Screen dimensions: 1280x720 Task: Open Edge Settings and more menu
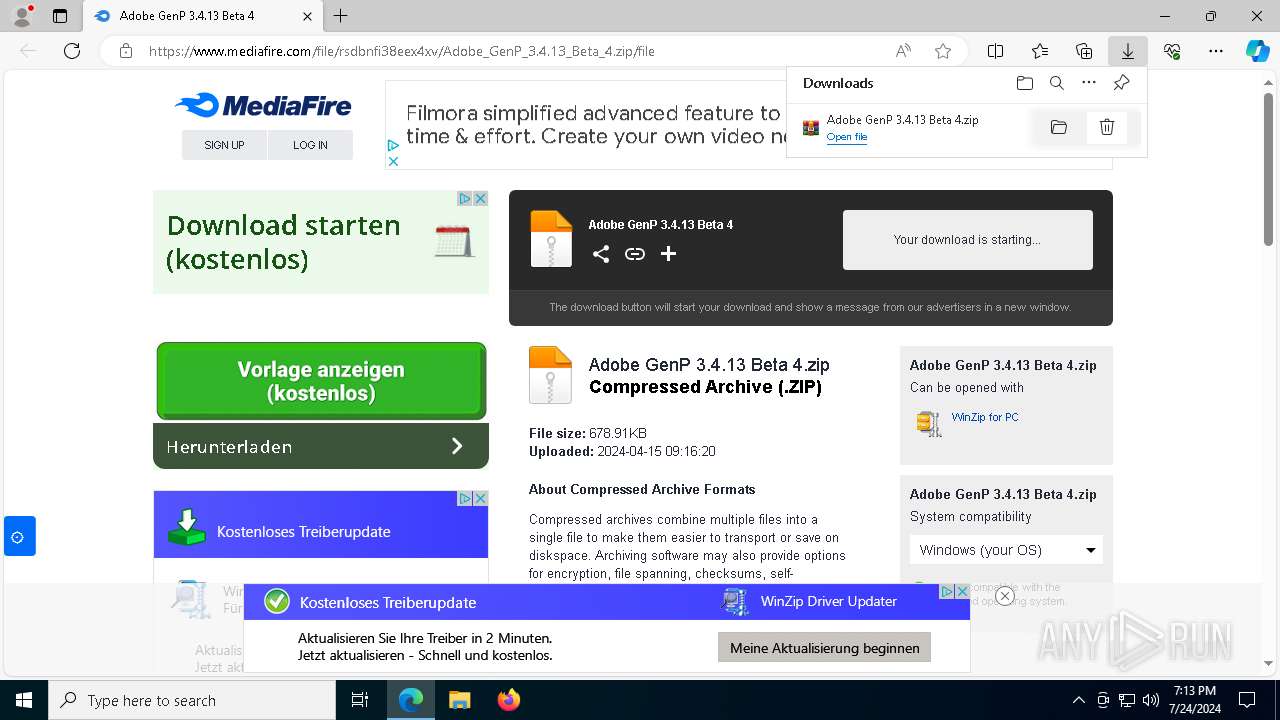click(1216, 51)
